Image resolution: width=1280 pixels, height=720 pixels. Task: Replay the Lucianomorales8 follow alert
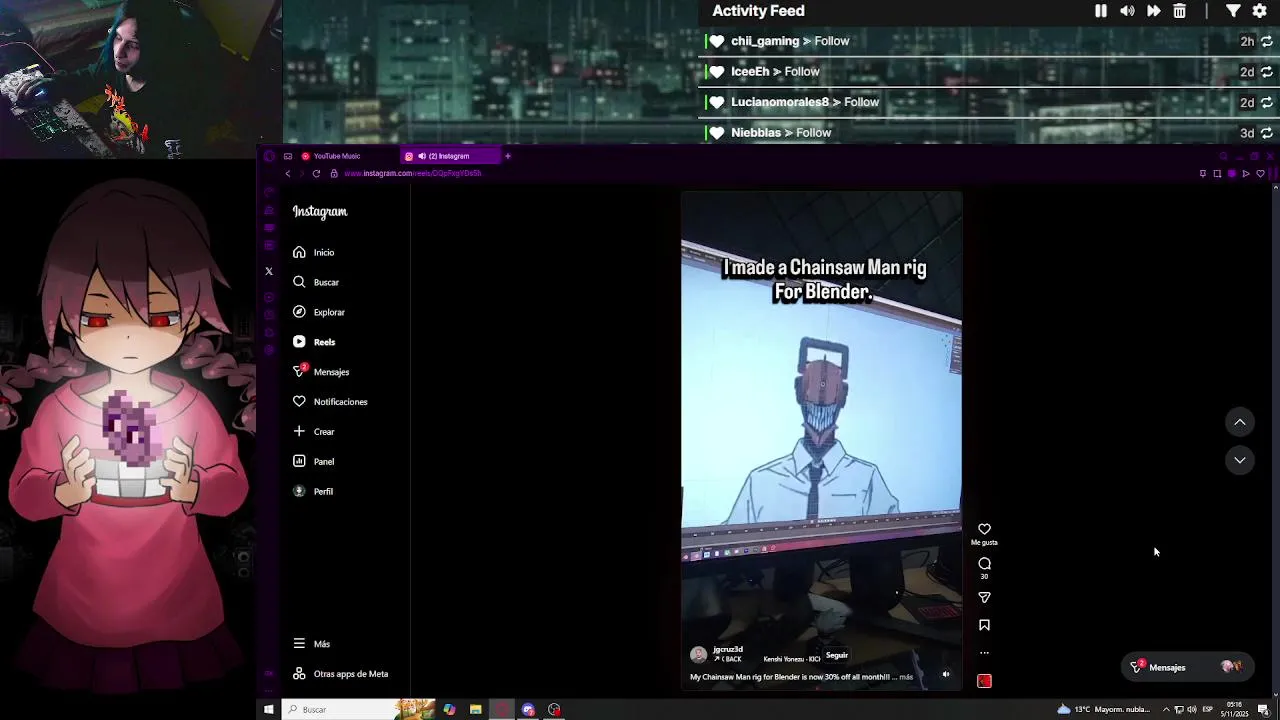(x=1267, y=103)
